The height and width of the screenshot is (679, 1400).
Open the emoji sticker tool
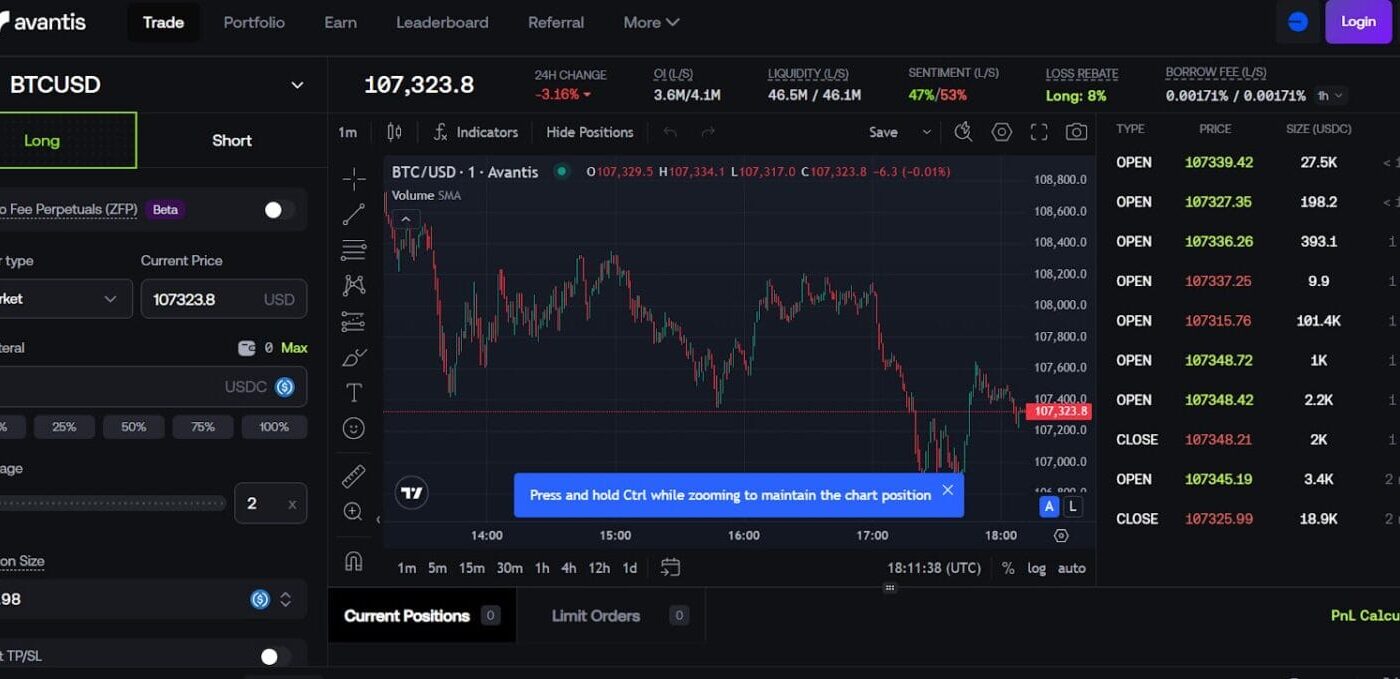[354, 428]
